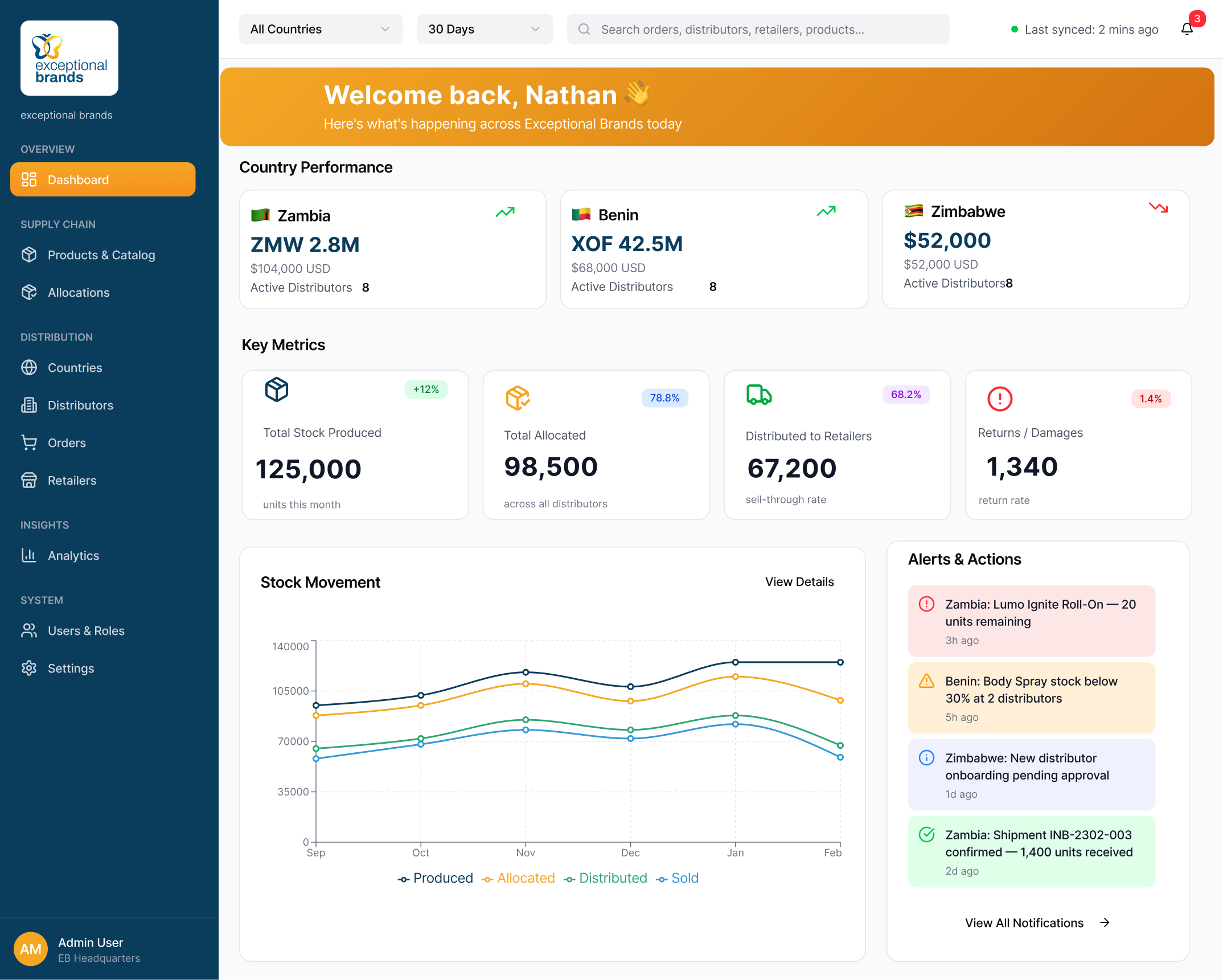Click the Total Allocated package icon
Viewport: 1223px width, 980px height.
tap(518, 397)
